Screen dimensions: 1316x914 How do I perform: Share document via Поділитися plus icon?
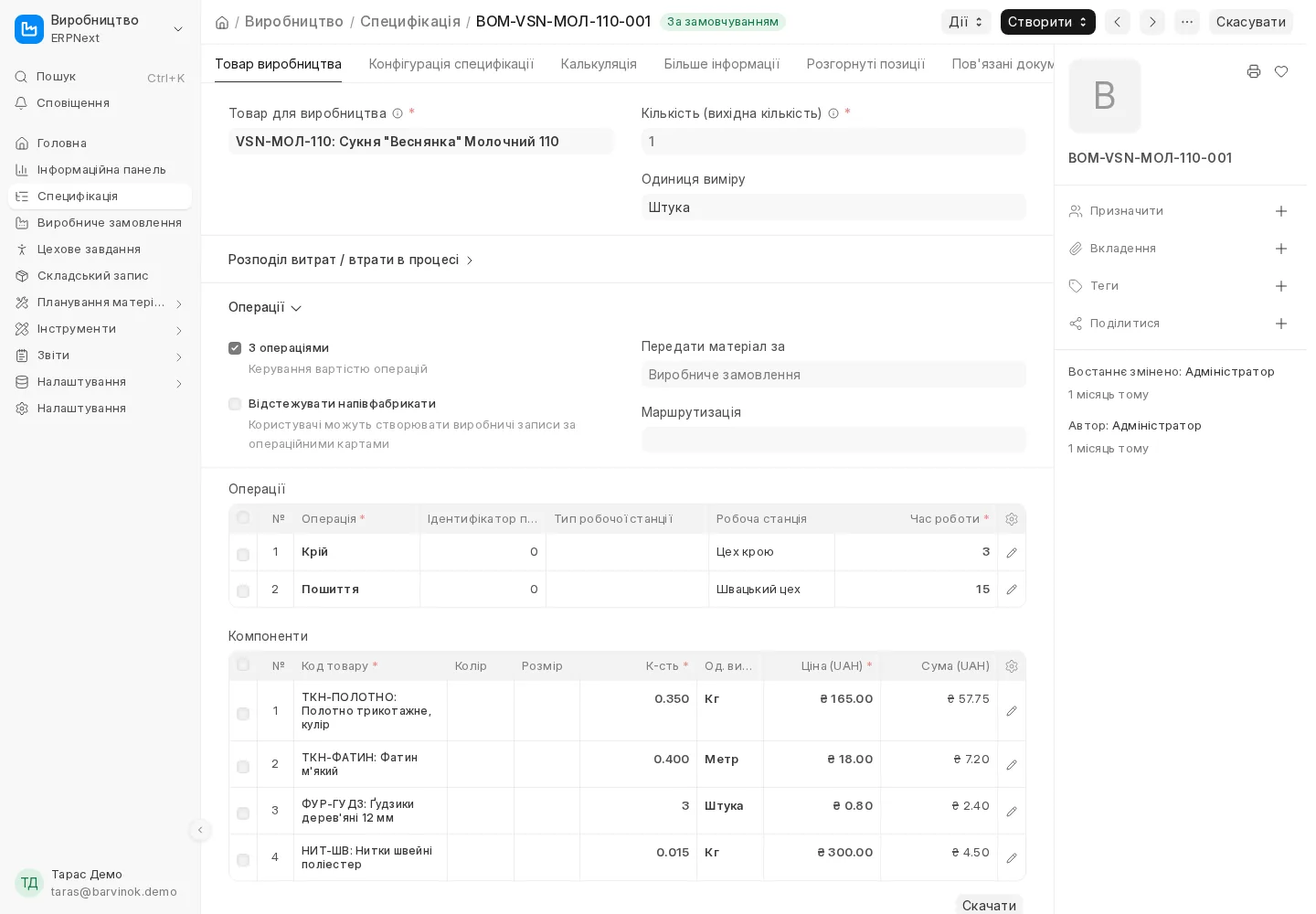click(x=1281, y=324)
